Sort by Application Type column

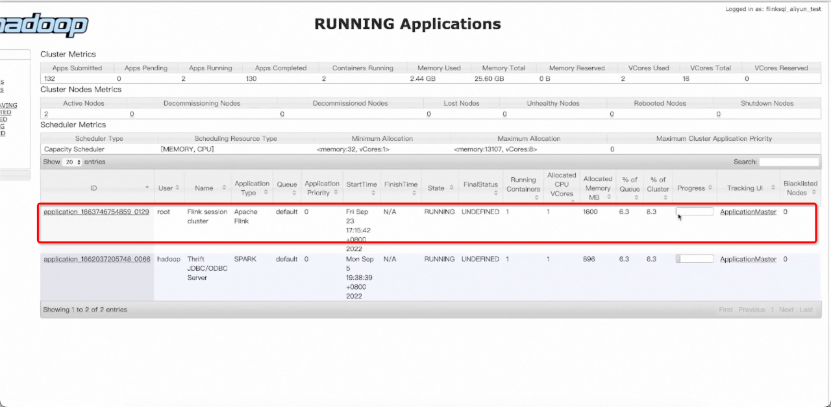coord(252,188)
